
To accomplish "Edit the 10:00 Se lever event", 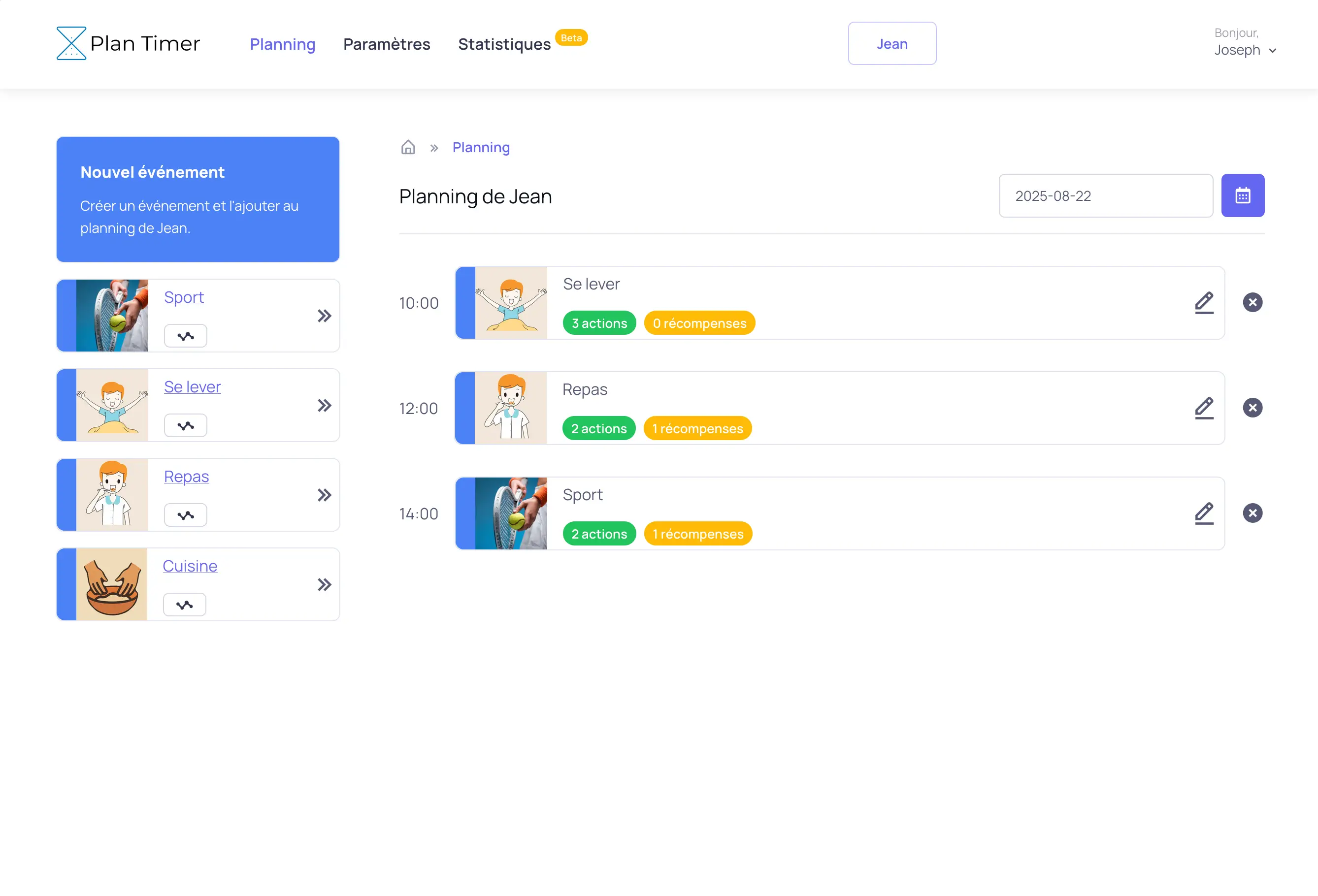I will 1205,302.
